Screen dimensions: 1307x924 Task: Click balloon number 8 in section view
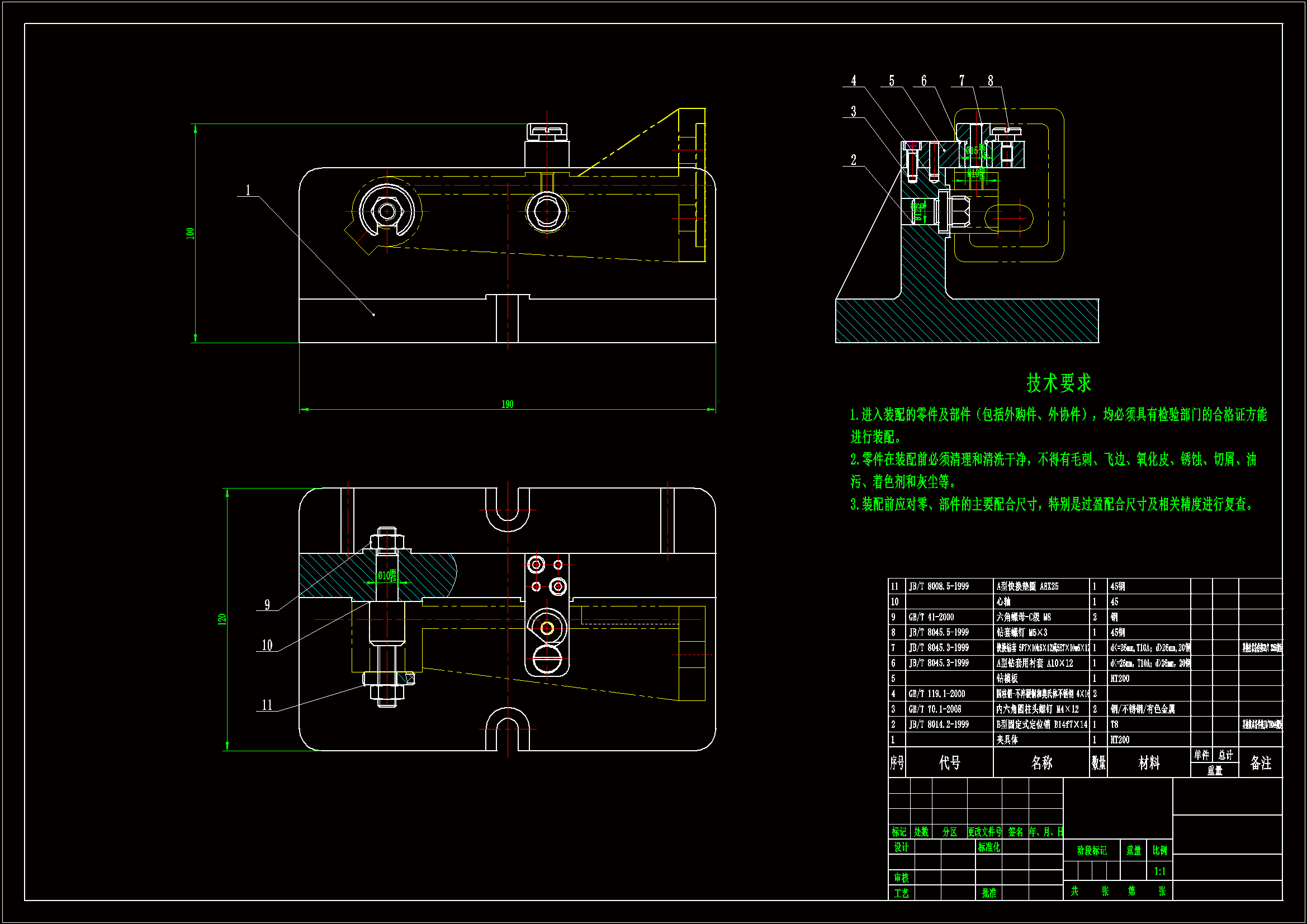coord(991,81)
